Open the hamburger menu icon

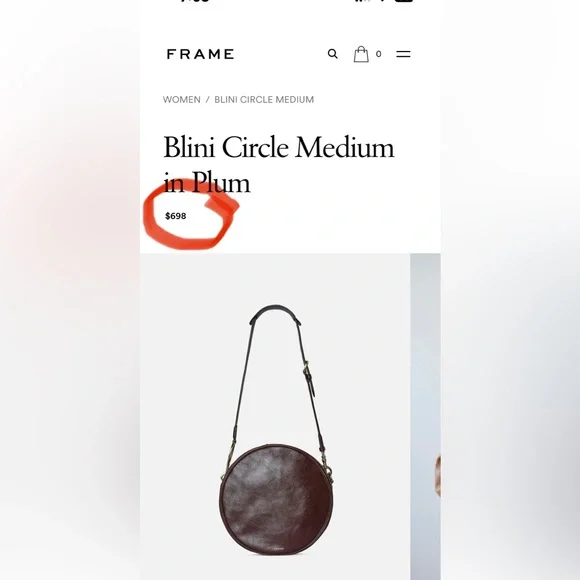[403, 54]
